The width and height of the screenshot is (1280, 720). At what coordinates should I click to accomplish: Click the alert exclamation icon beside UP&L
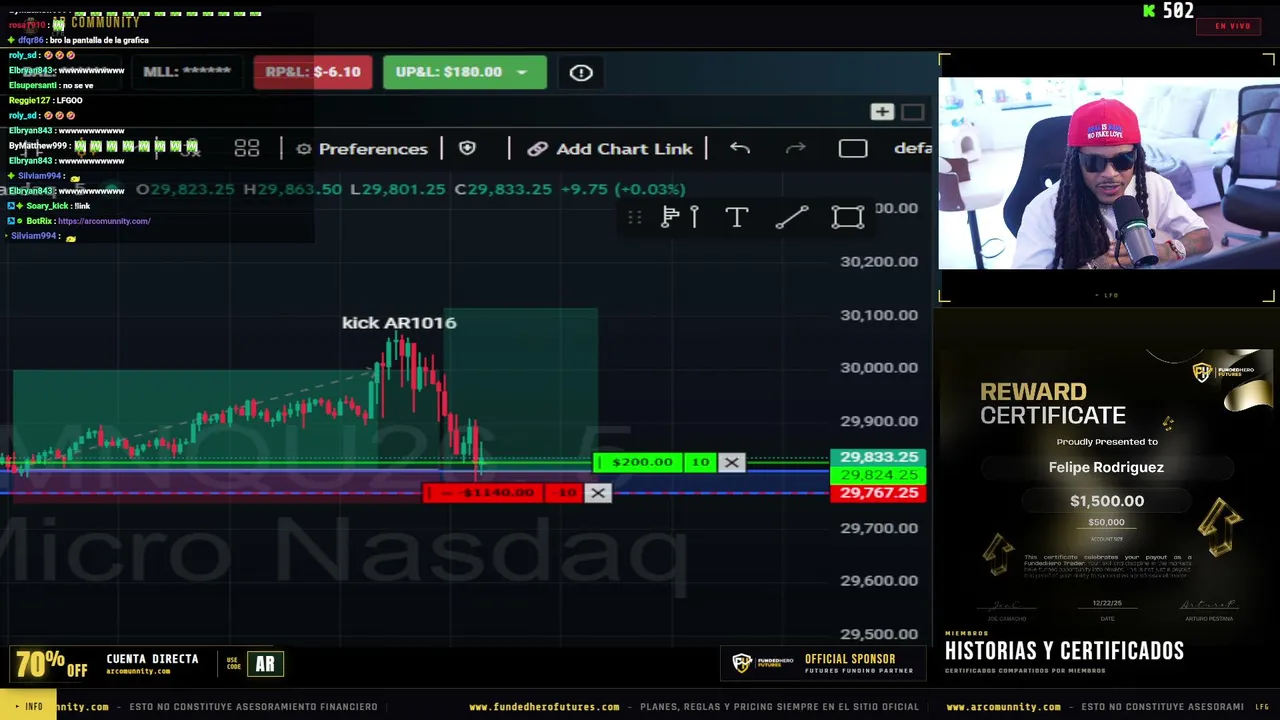point(581,72)
